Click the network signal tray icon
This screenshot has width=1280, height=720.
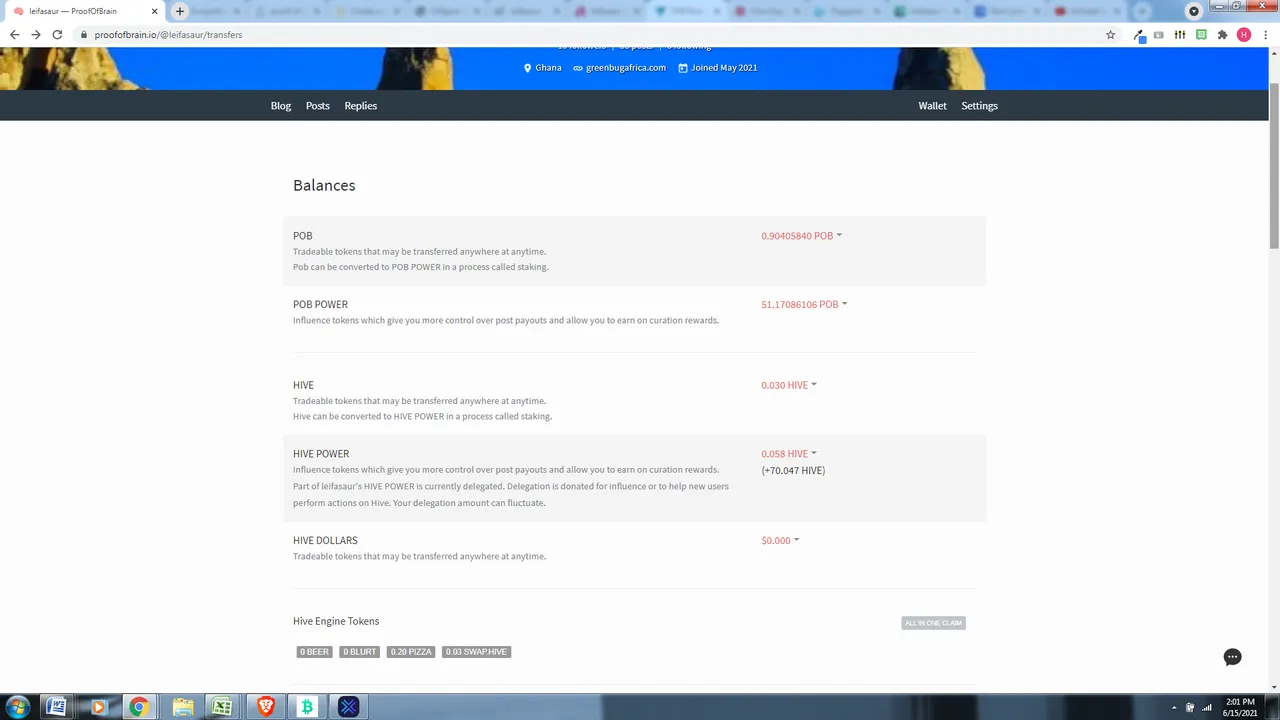pos(1207,707)
